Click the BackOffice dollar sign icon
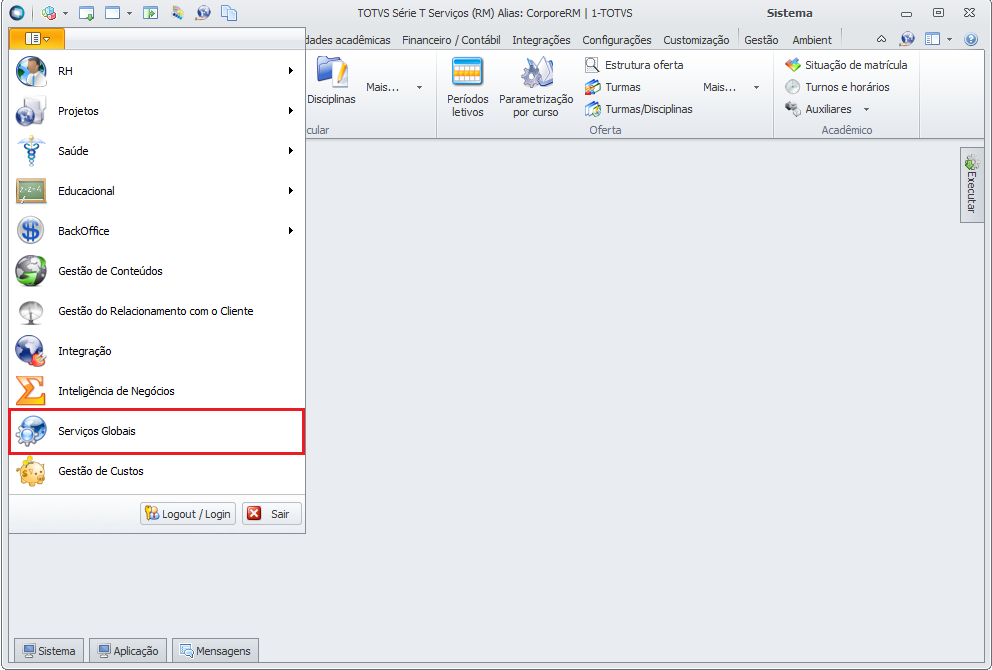 [x=31, y=231]
